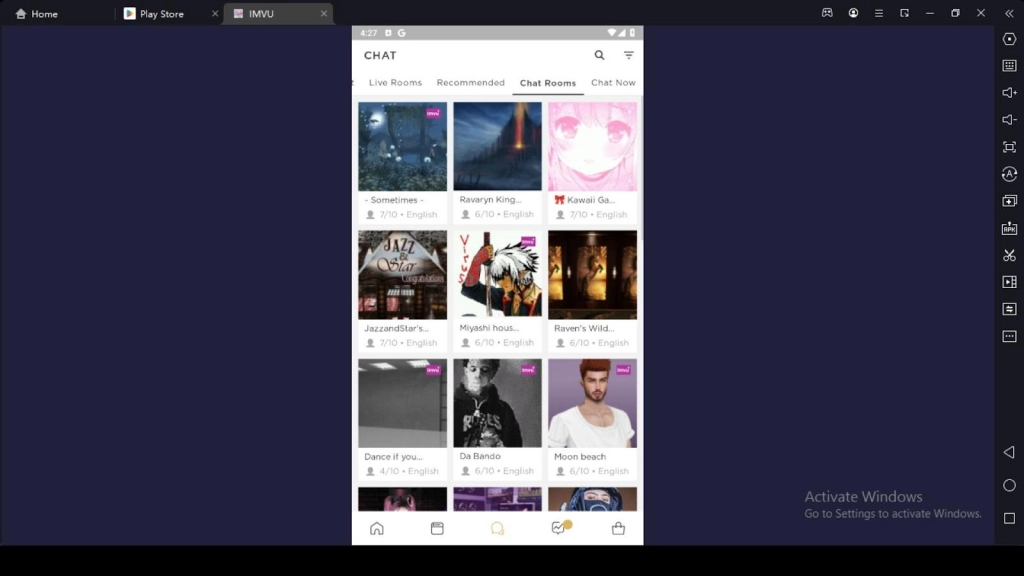Open emulator settings hexagon icon in sidebar
Image resolution: width=1024 pixels, height=576 pixels.
click(x=1009, y=39)
